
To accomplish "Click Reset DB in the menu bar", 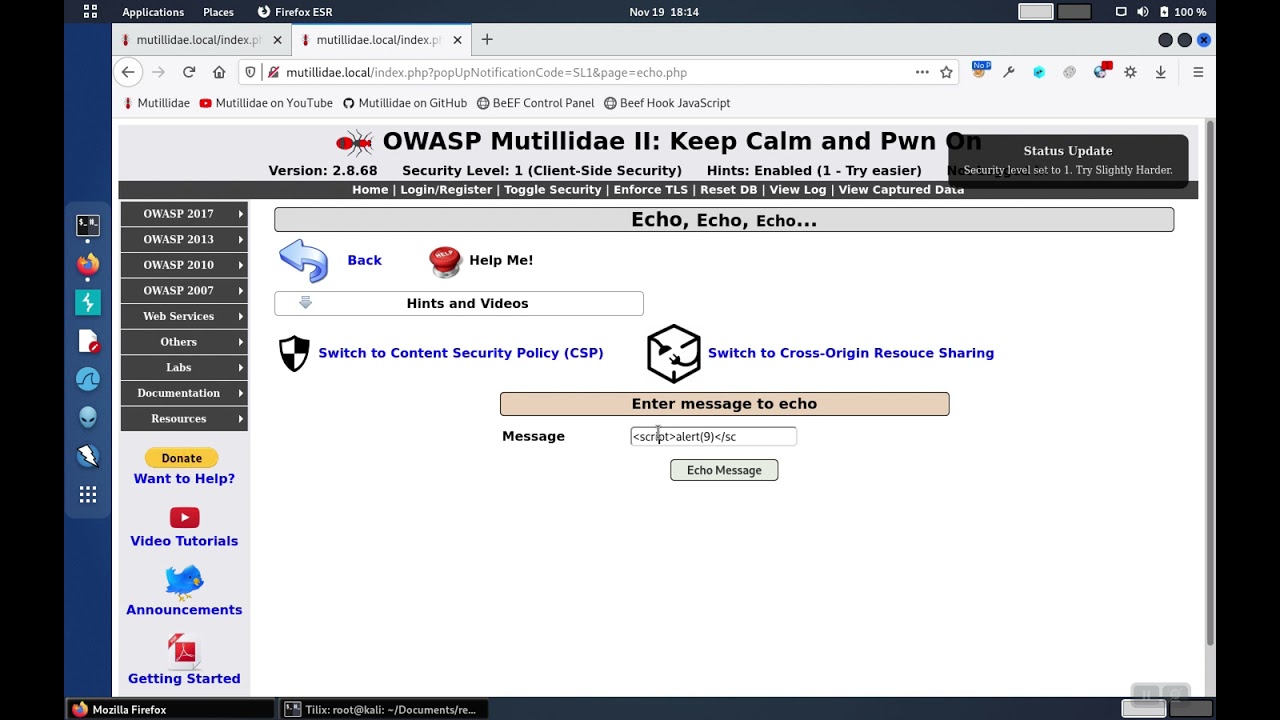I will pyautogui.click(x=729, y=190).
